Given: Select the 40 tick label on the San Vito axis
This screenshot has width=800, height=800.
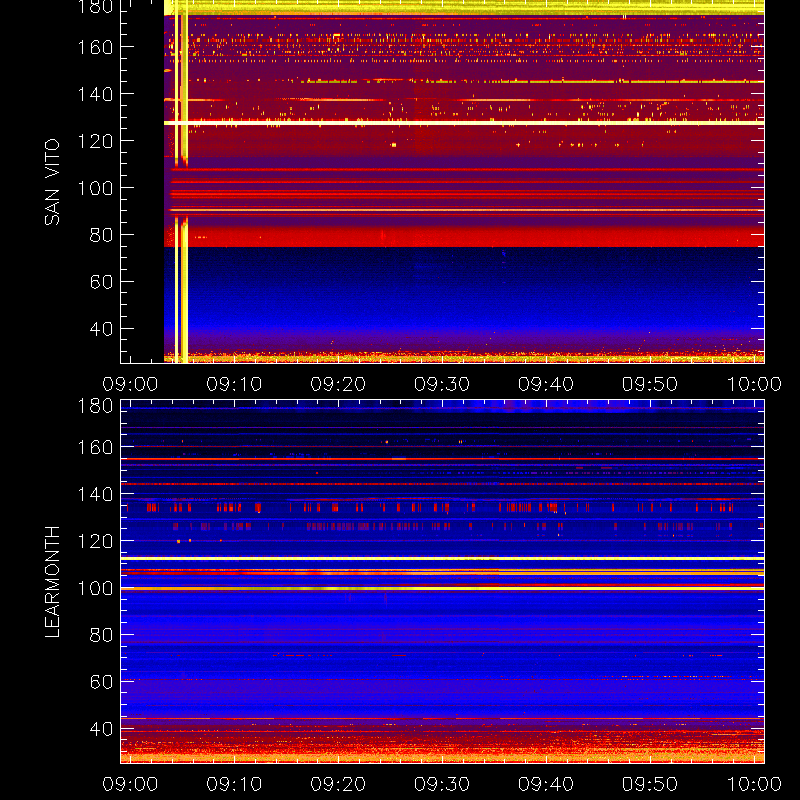Looking at the screenshot, I should [x=101, y=329].
